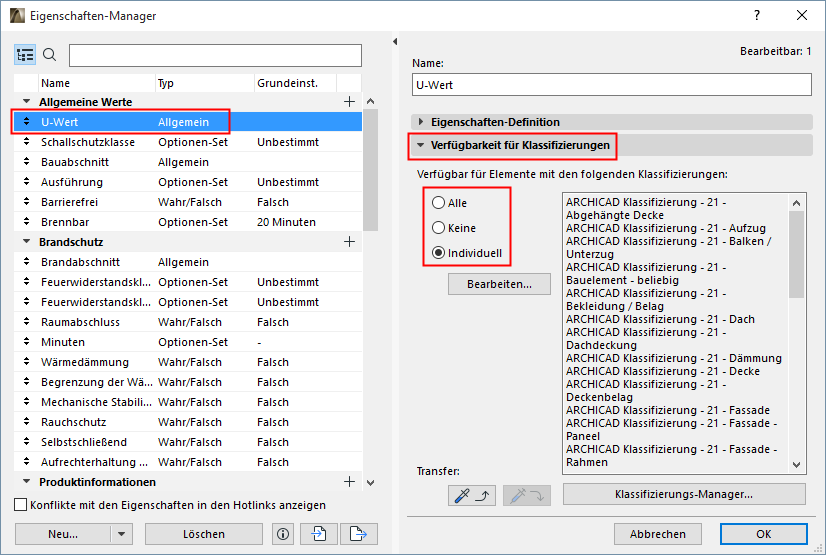Click drag handle icon of Brennbar row

[x=26, y=222]
